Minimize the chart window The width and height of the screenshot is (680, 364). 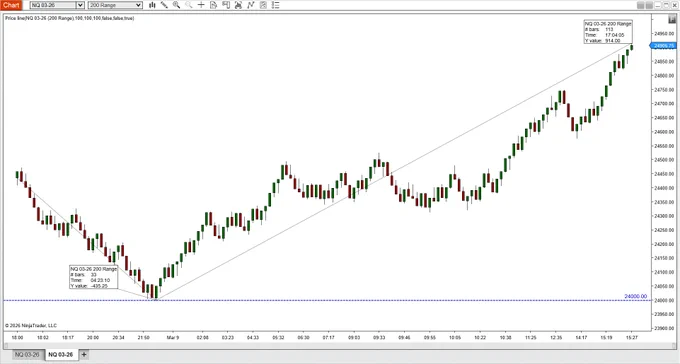pos(658,5)
